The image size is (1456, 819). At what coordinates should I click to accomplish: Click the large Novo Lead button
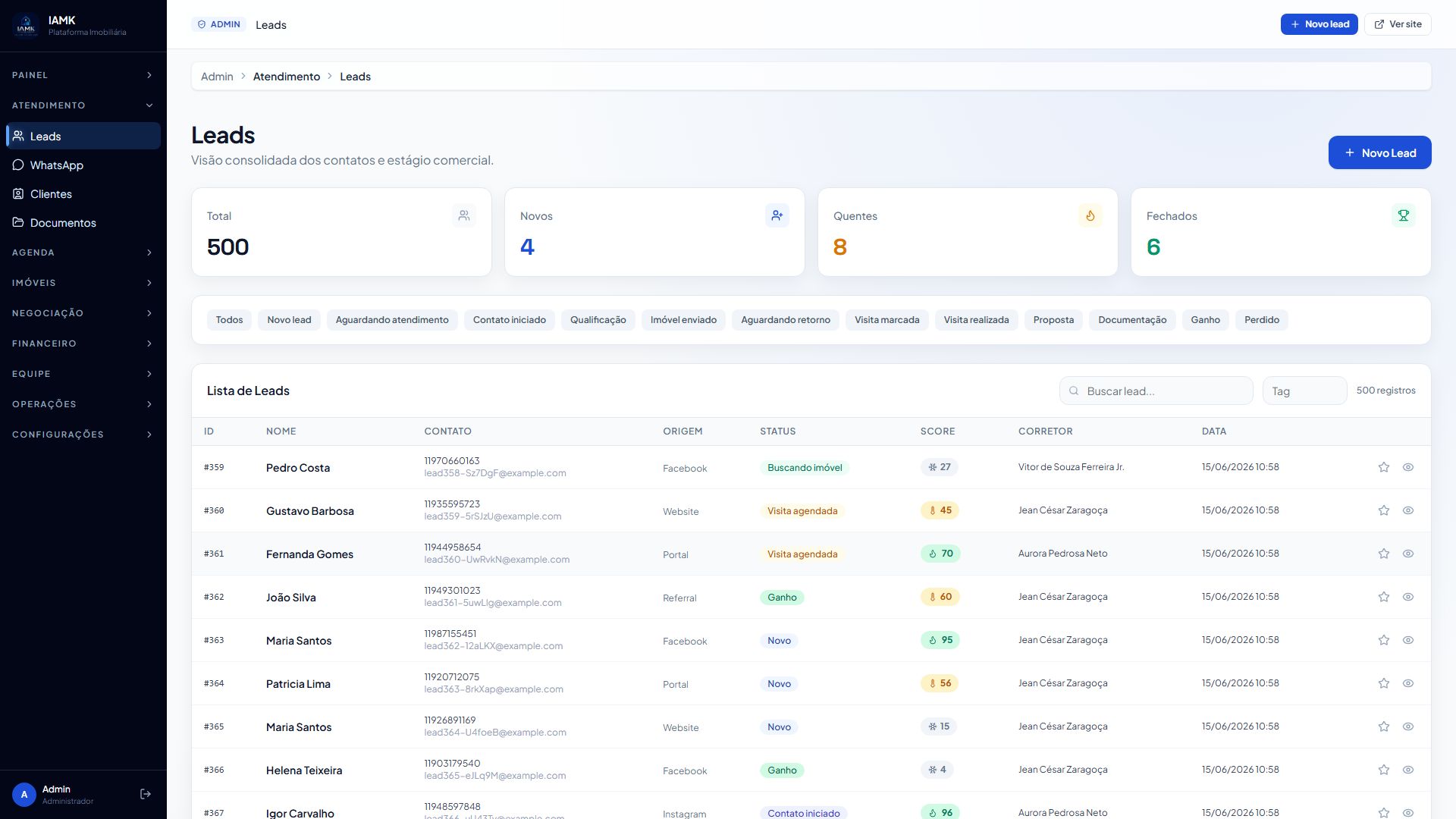click(x=1379, y=152)
